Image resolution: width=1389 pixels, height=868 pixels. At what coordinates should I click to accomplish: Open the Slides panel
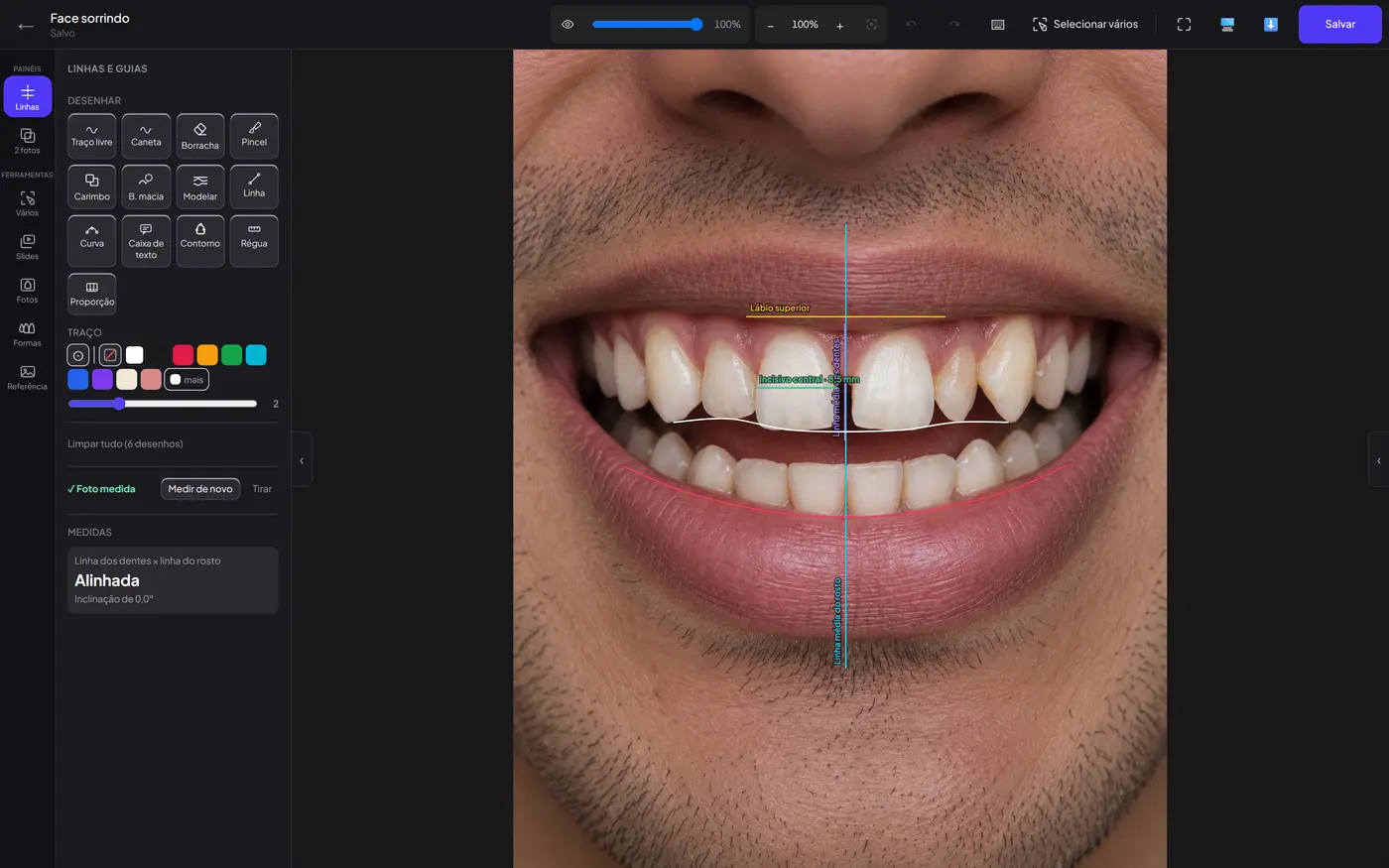28,247
